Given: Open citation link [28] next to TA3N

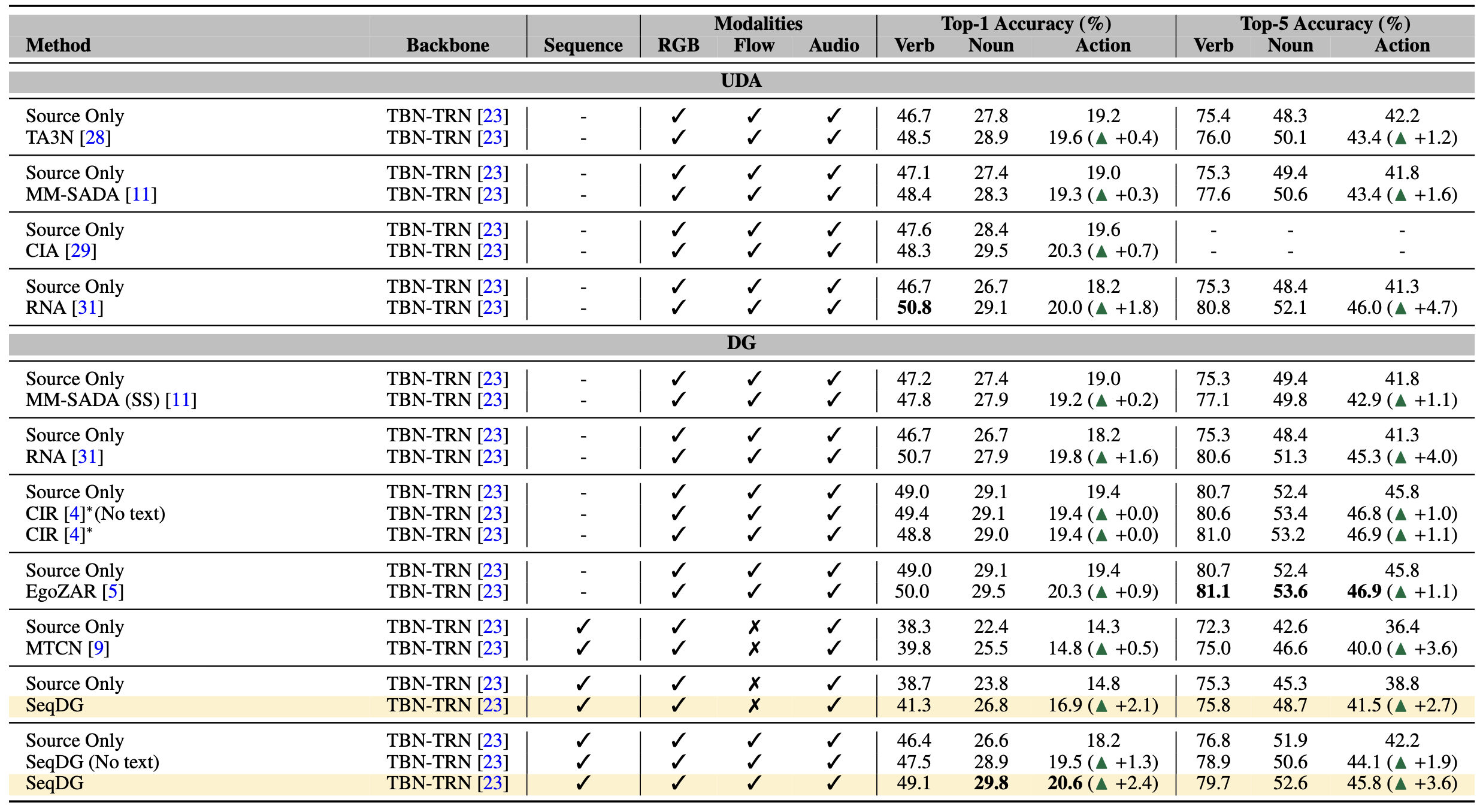Looking at the screenshot, I should point(97,137).
